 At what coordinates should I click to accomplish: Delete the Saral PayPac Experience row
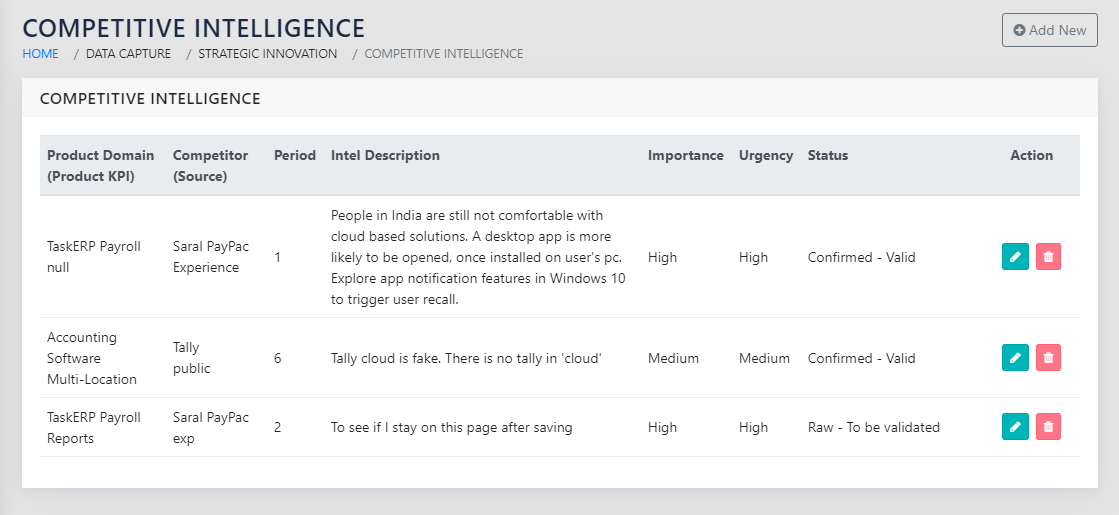tap(1048, 257)
